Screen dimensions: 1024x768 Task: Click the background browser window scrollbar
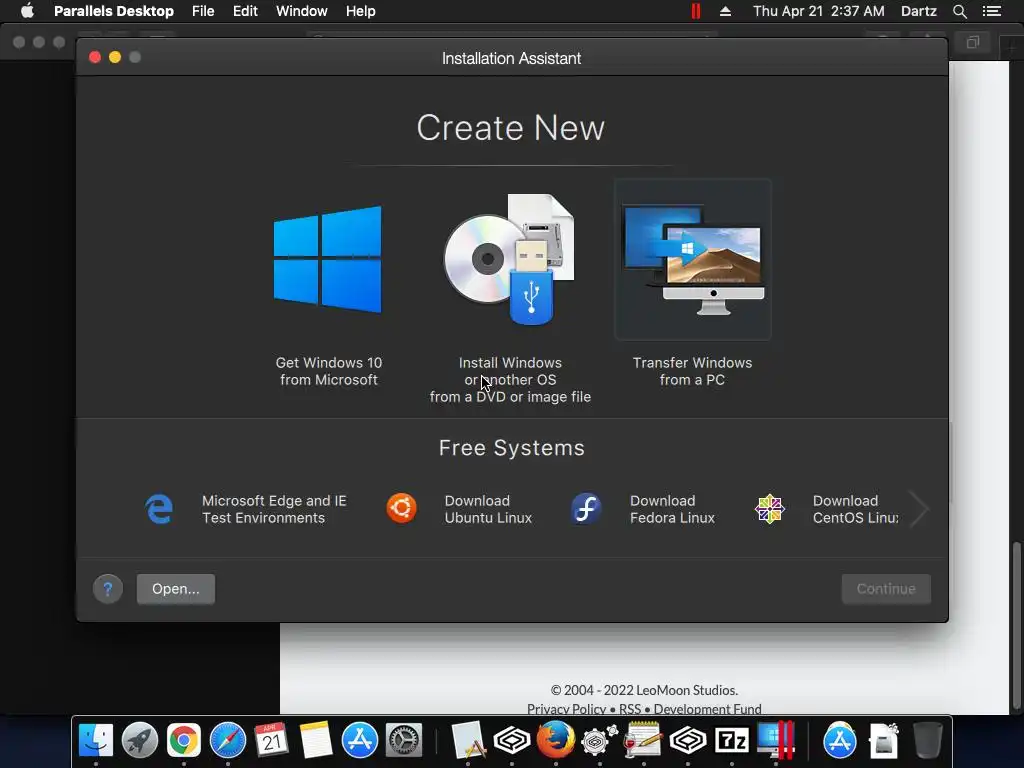pos(1016,626)
